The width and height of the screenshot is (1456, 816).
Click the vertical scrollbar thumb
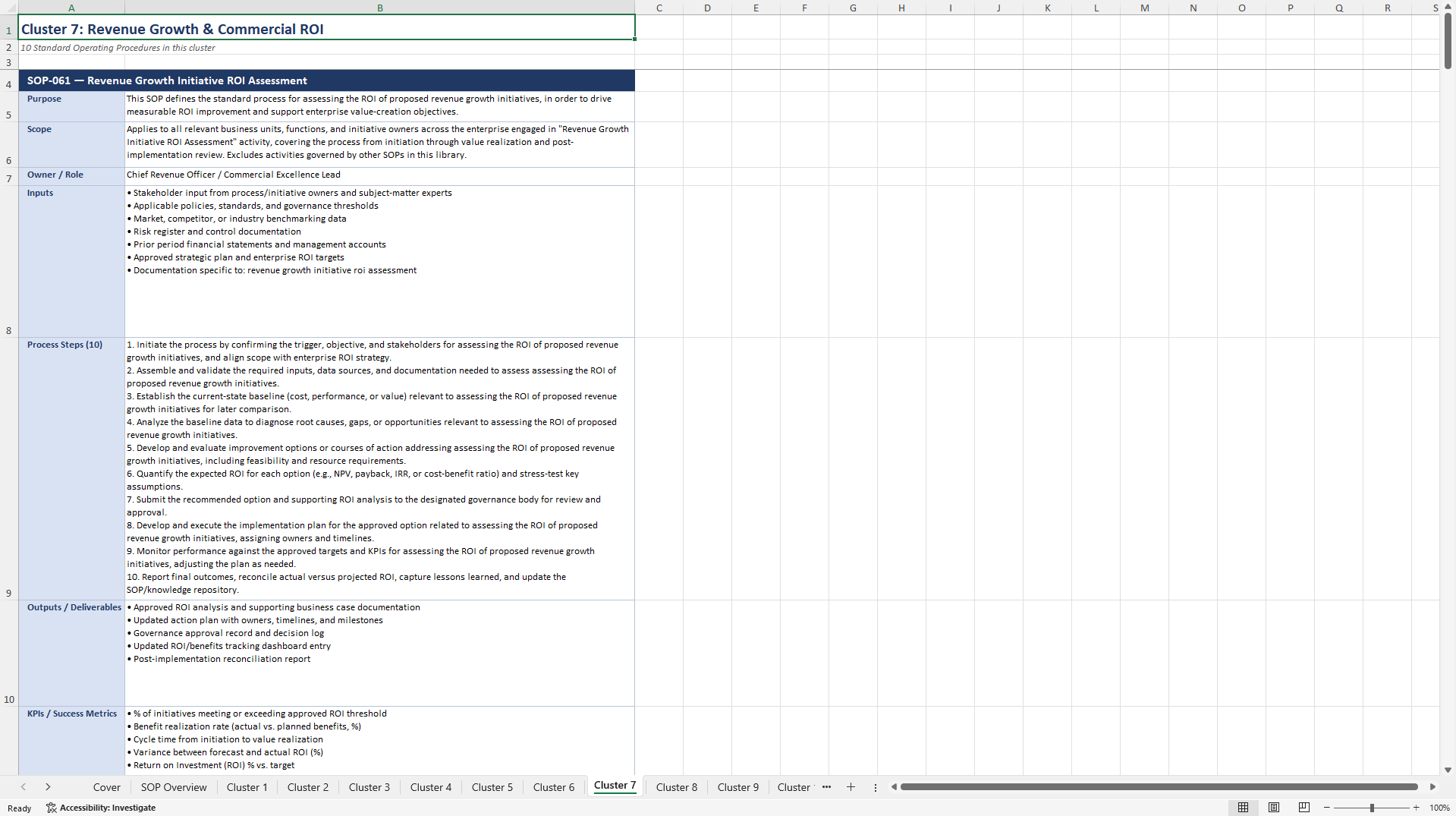1448,42
